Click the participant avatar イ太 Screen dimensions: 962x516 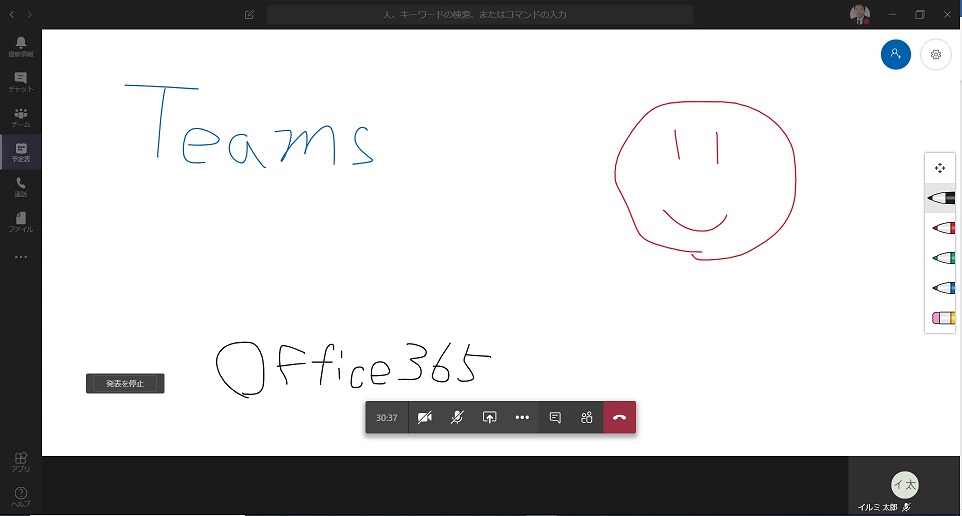point(905,485)
